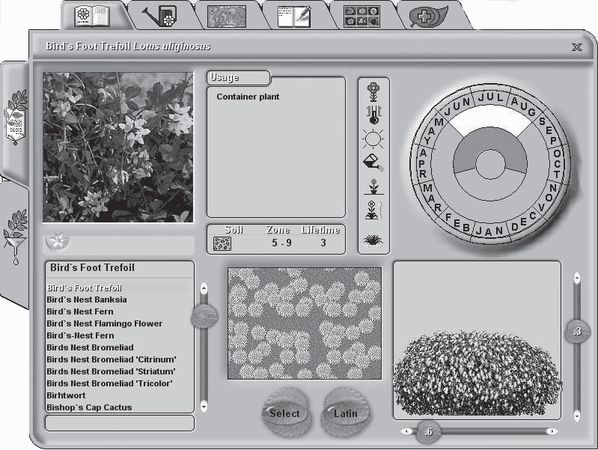Click right arrow of horizontal size slider

[551, 431]
